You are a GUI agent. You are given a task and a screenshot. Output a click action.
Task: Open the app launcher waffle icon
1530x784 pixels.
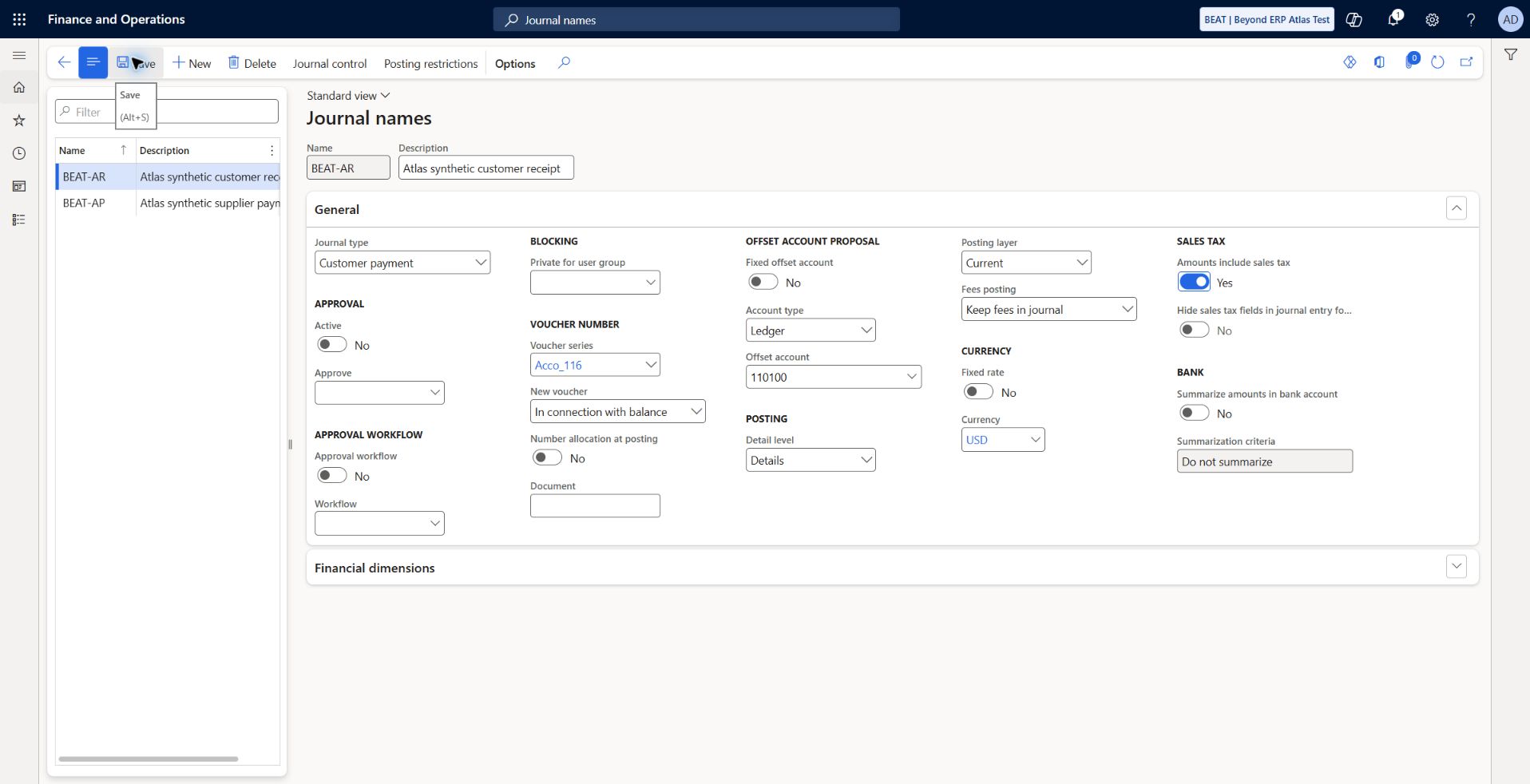click(19, 19)
